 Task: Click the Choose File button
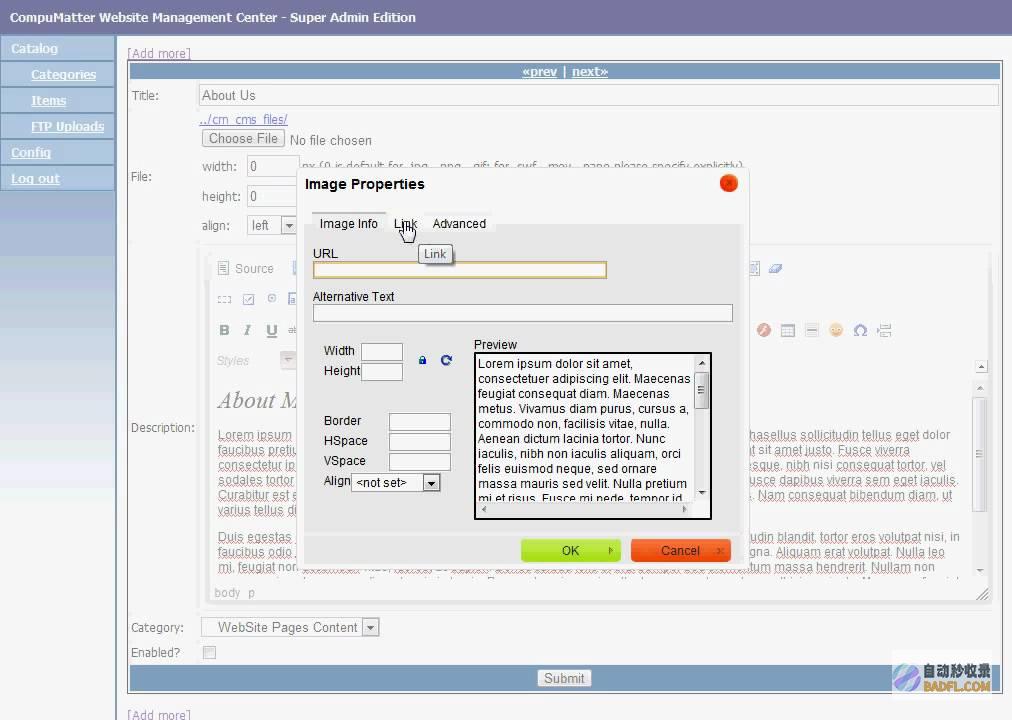pyautogui.click(x=243, y=139)
